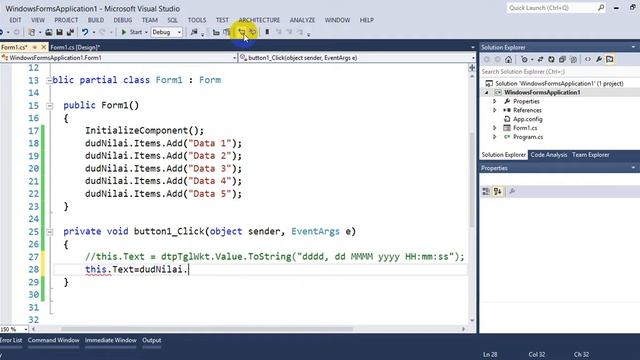Collapse the Form1() constructor at line 15
640x360 pixels.
49,106
